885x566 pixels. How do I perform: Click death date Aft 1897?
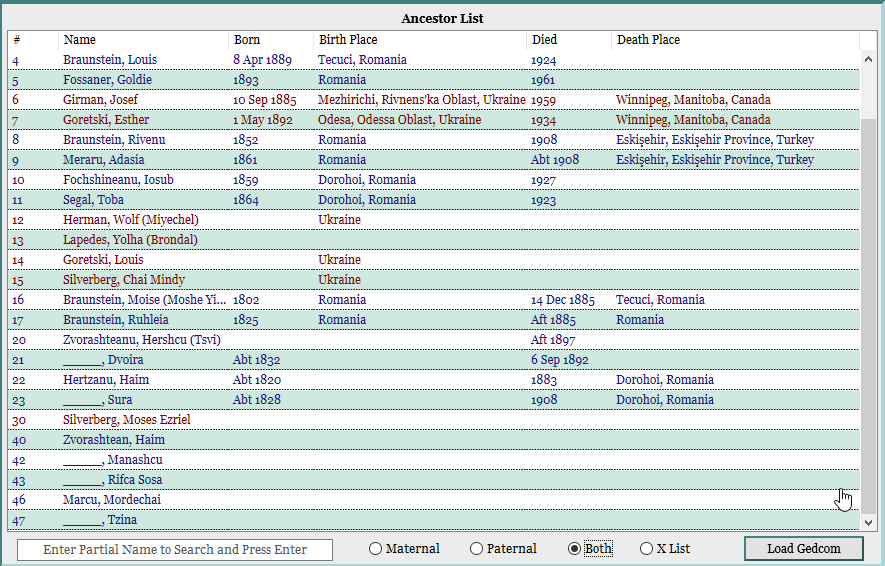[553, 340]
